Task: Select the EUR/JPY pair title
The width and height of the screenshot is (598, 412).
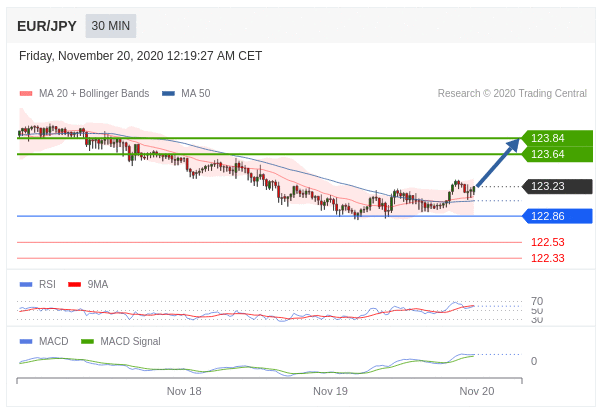Action: [47, 26]
